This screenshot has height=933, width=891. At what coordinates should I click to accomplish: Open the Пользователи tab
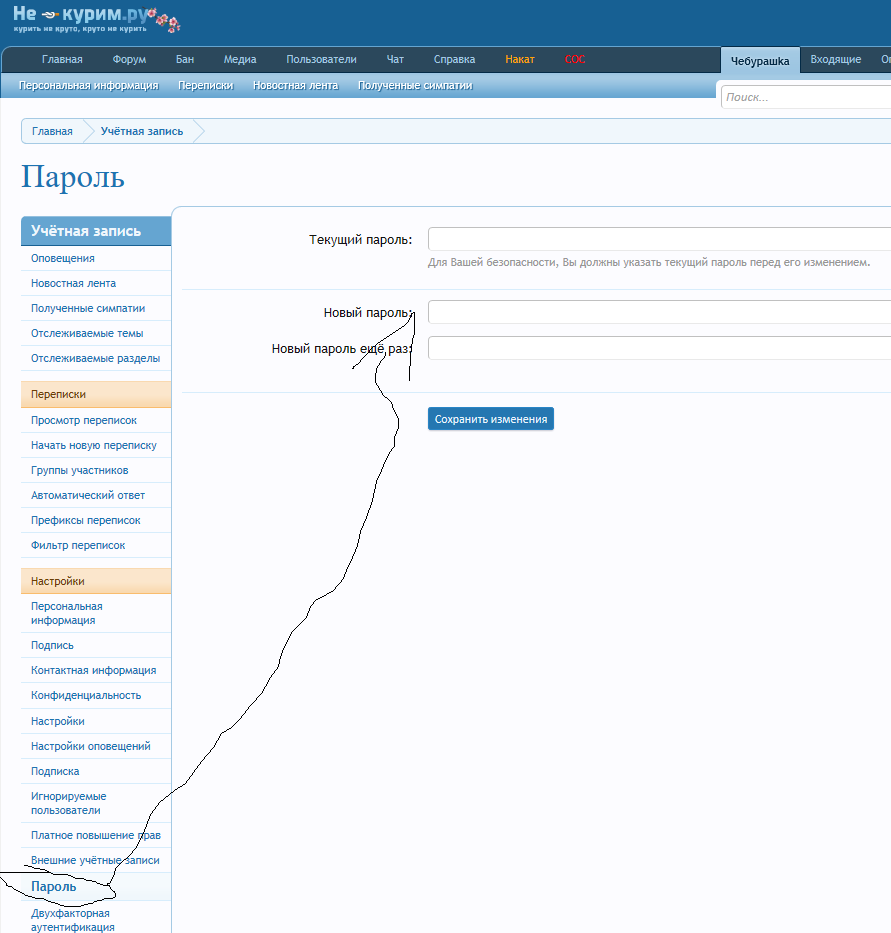point(321,60)
